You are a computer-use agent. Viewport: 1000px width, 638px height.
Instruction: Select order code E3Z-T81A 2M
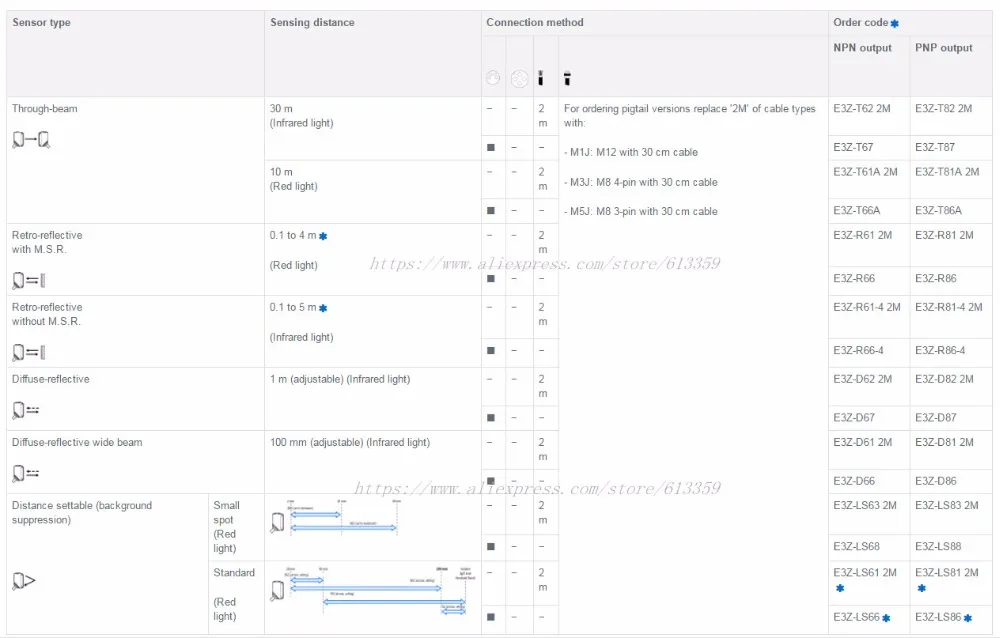(x=947, y=172)
